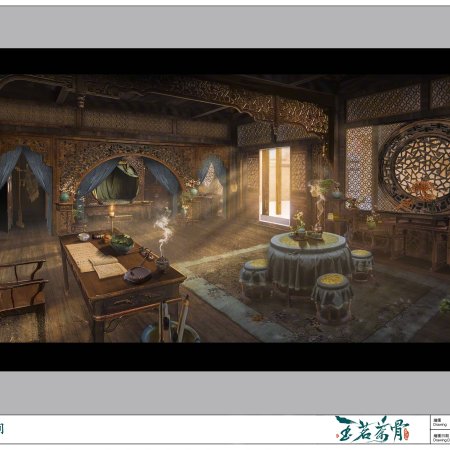Viewport: 450px width, 450px height.
Task: Select the Drawing cell in title block
Action: point(440,422)
